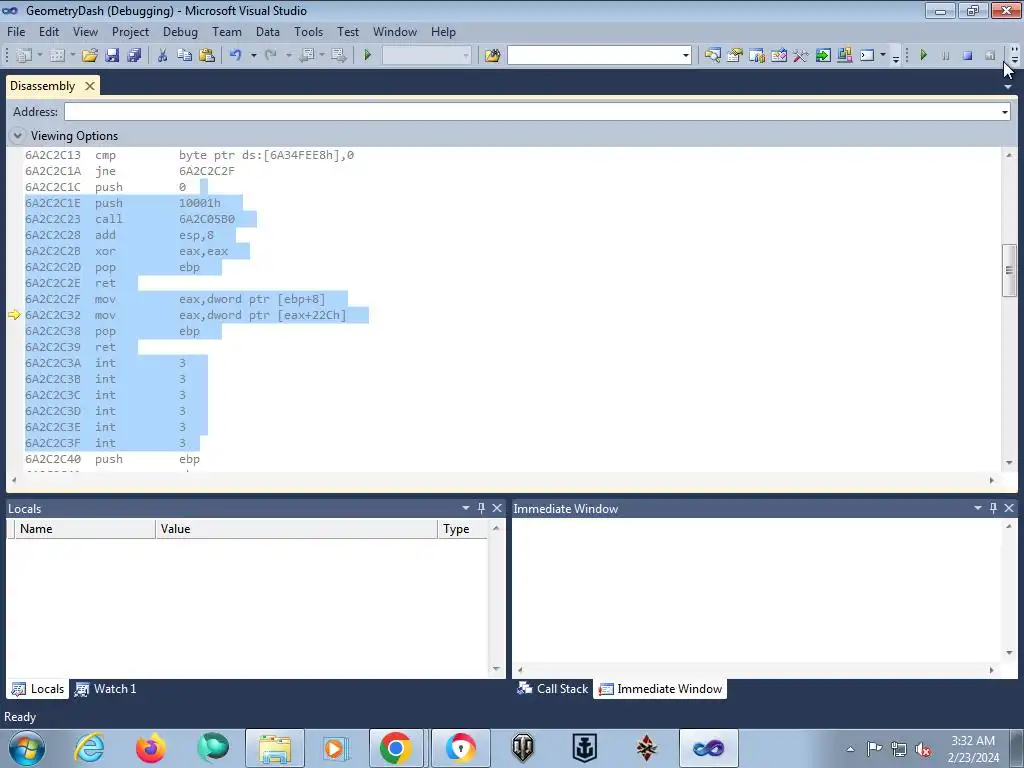Open the Edit menu
Image resolution: width=1024 pixels, height=768 pixels.
point(48,32)
